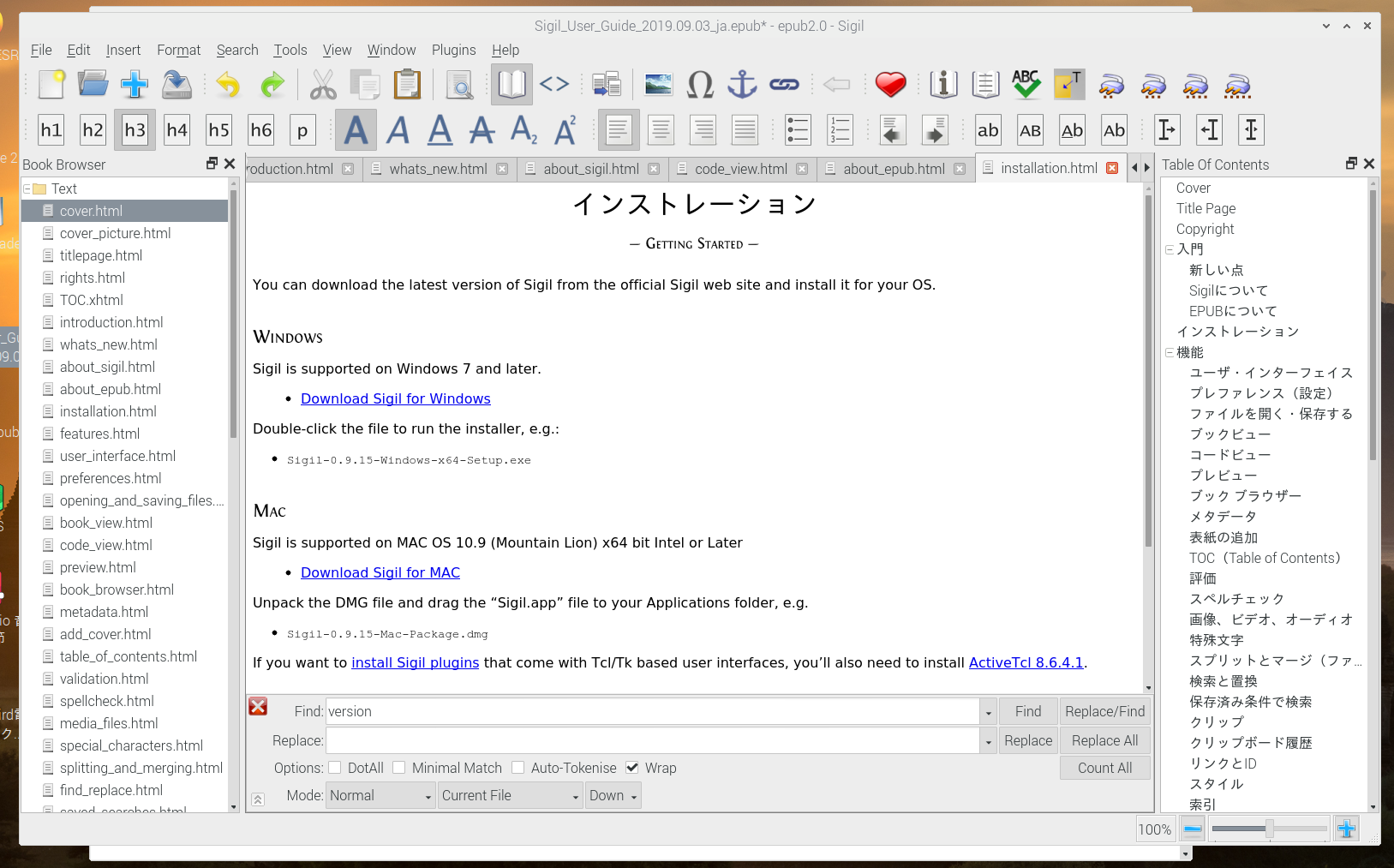The image size is (1394, 868).
Task: Switch to the about_epub.html tab
Action: coord(894,169)
